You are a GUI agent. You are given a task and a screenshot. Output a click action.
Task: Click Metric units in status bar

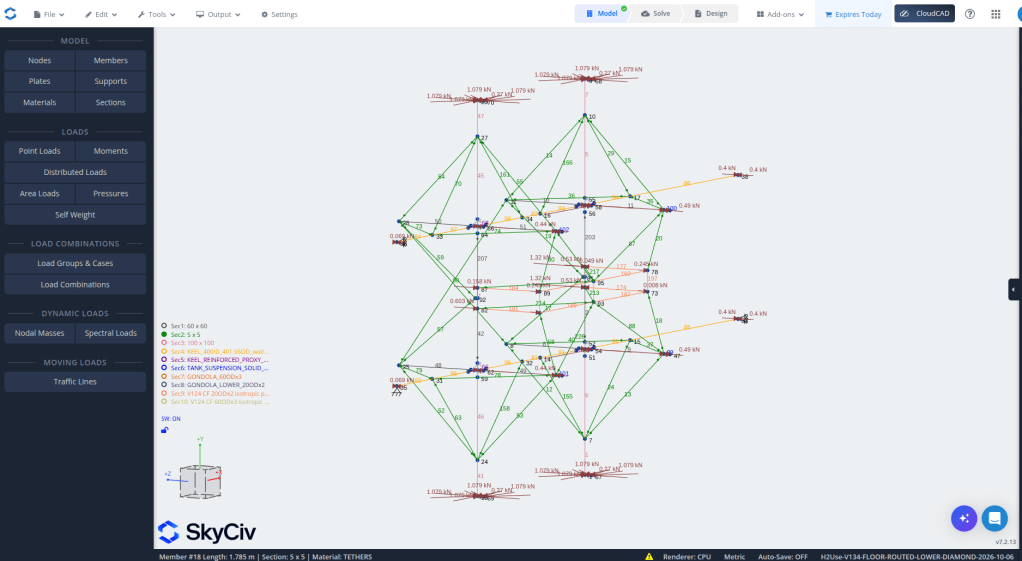point(735,556)
